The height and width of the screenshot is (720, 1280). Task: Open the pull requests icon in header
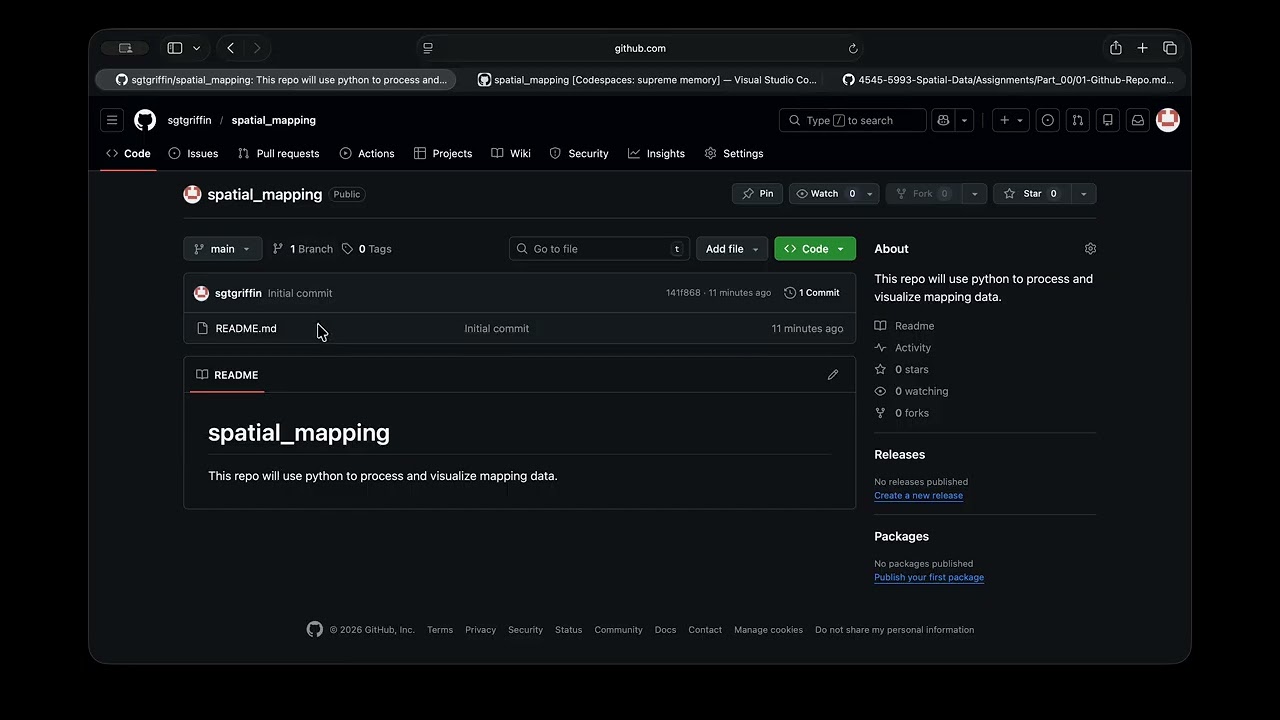pos(1077,120)
